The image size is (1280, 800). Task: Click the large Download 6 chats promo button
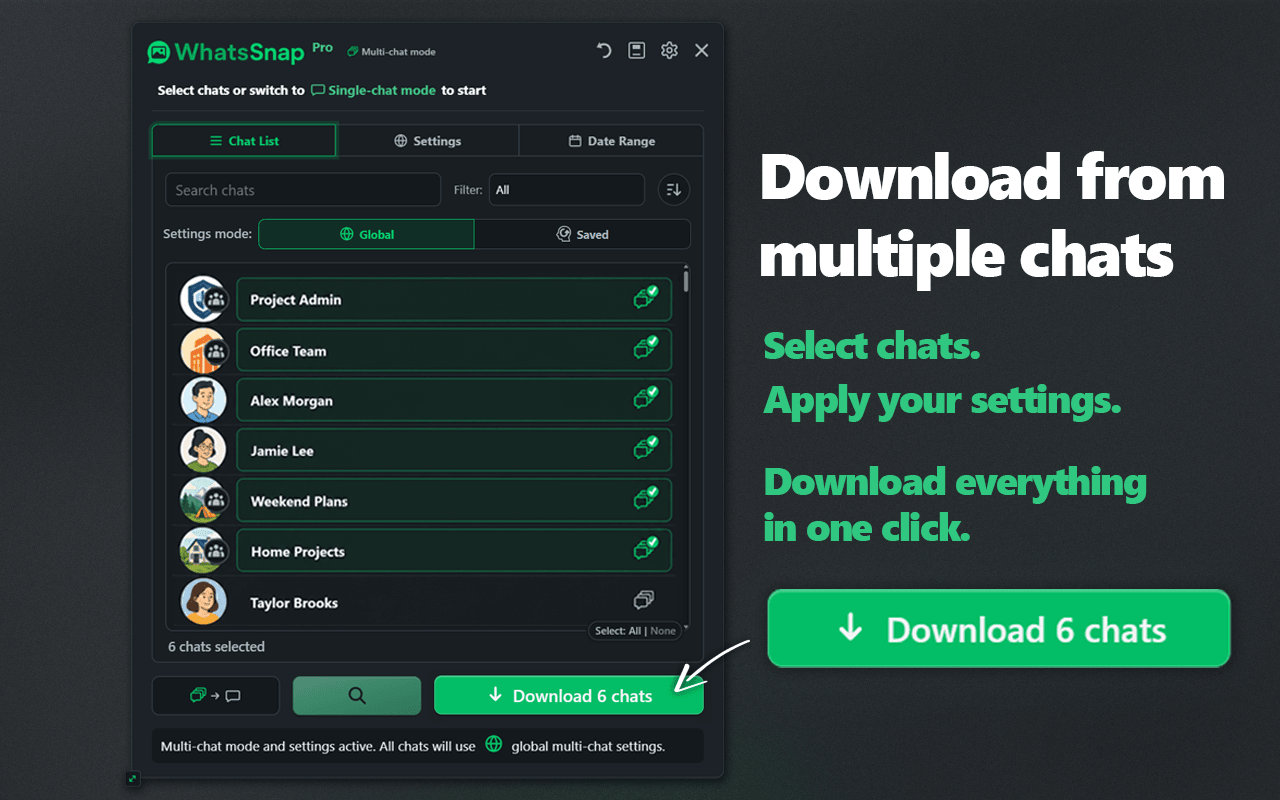pyautogui.click(x=998, y=629)
